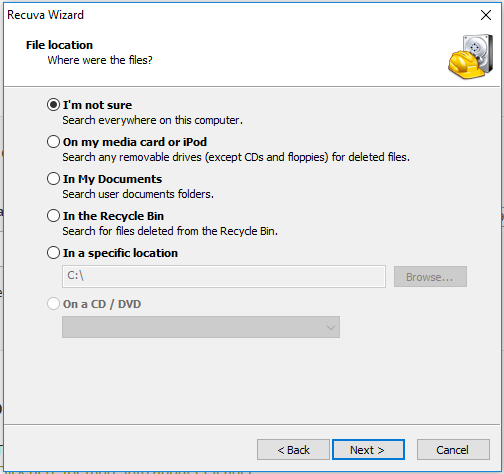This screenshot has height=474, width=504.
Task: Click the chevron arrow of the CD/DVD dropdown
Action: [x=331, y=328]
